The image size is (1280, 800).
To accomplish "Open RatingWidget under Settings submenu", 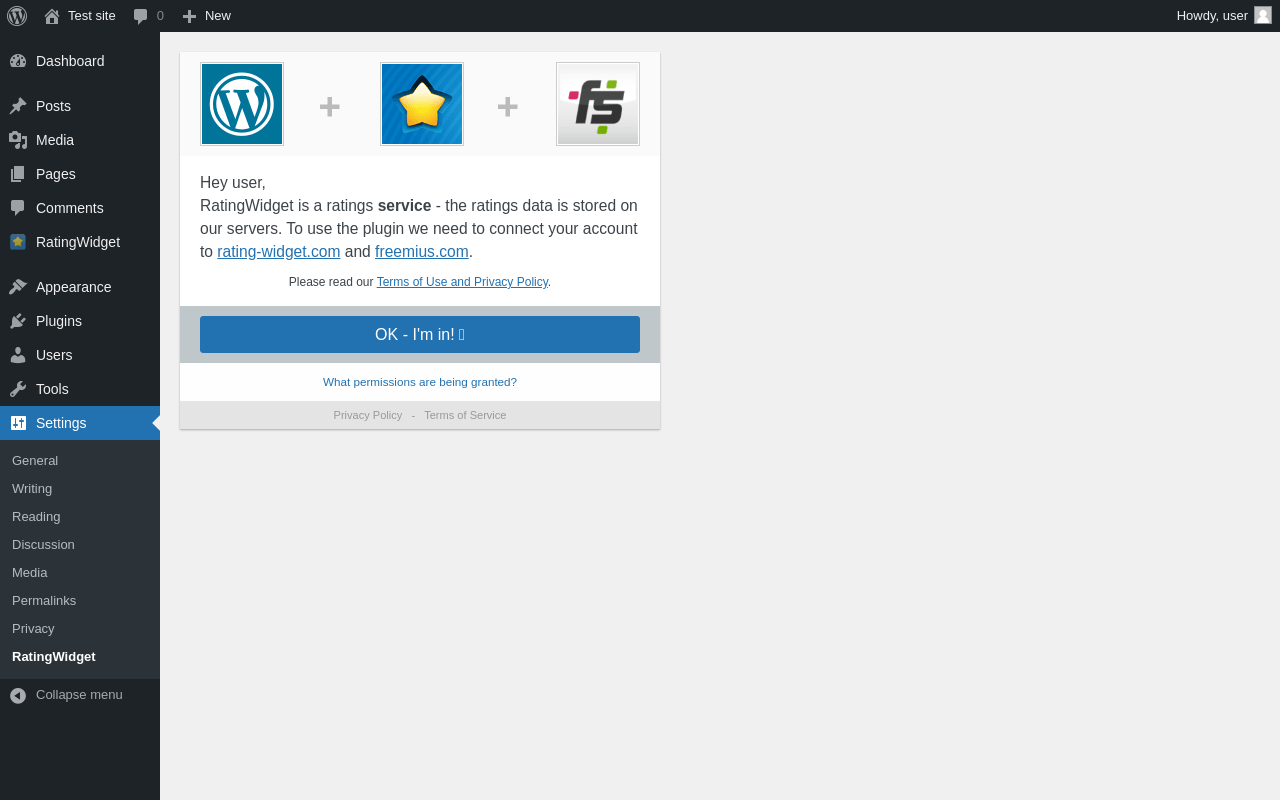I will [x=80, y=657].
